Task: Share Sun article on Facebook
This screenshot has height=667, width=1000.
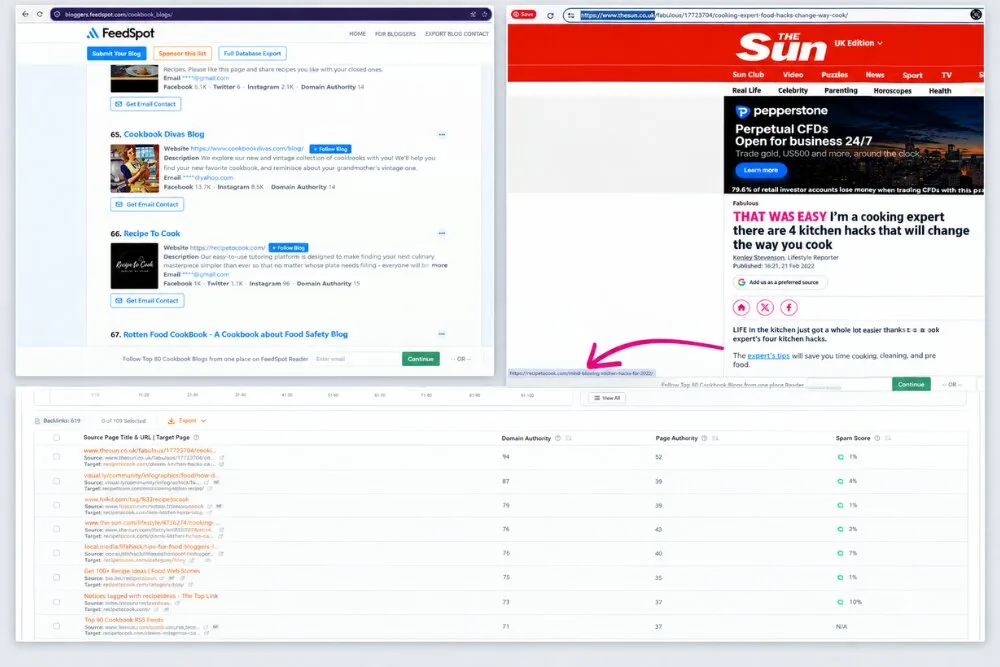Action: pyautogui.click(x=788, y=308)
